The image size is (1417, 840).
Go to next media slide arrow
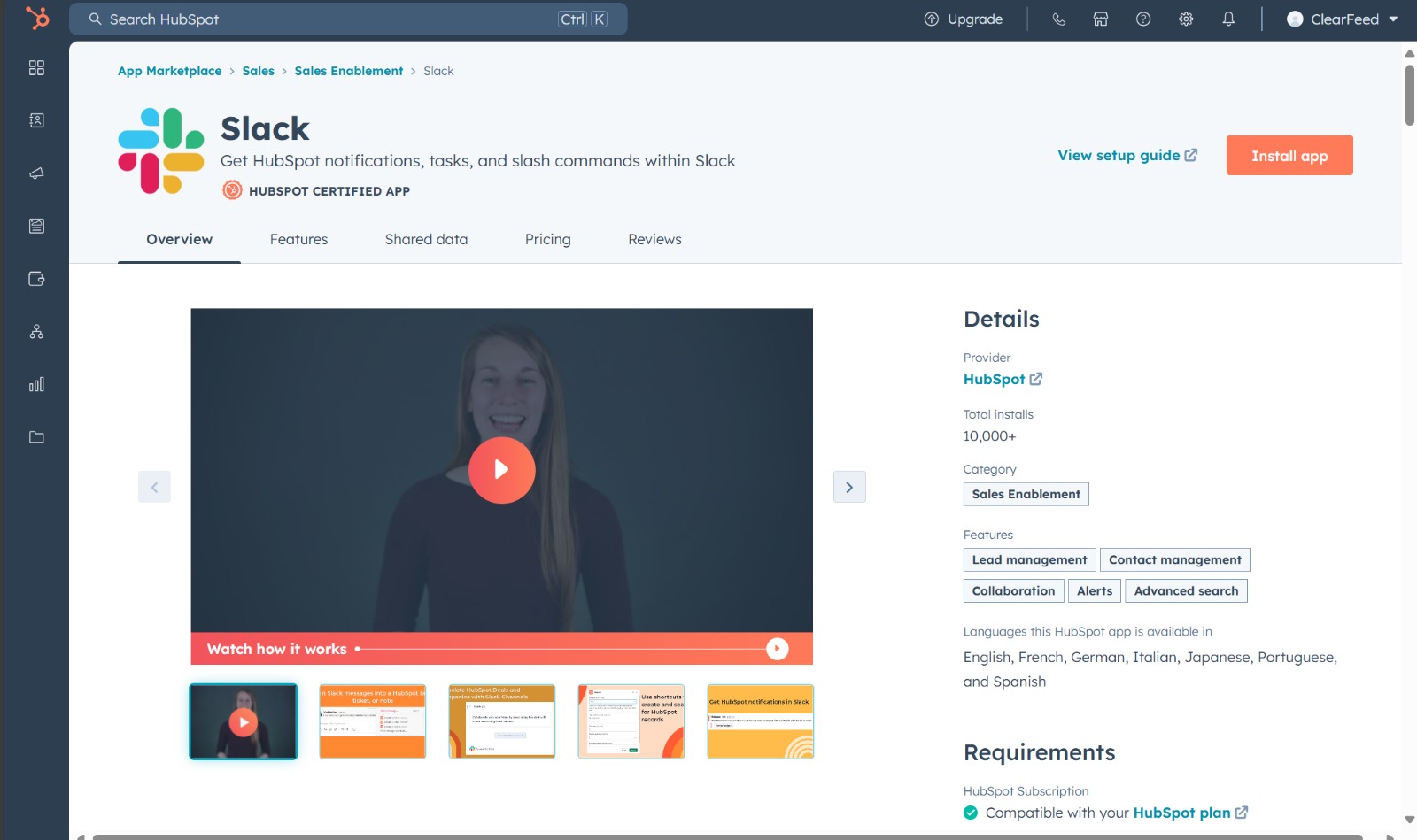[849, 487]
